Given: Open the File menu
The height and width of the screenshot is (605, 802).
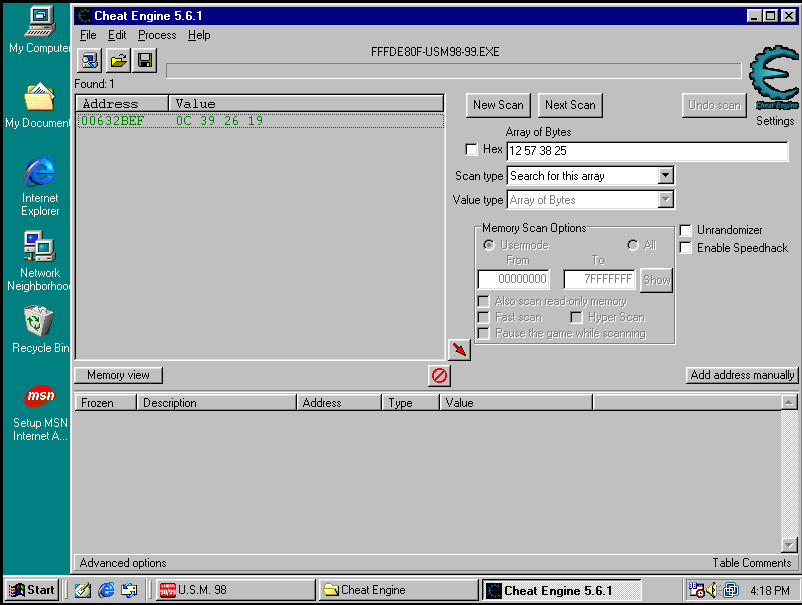Looking at the screenshot, I should click(88, 35).
